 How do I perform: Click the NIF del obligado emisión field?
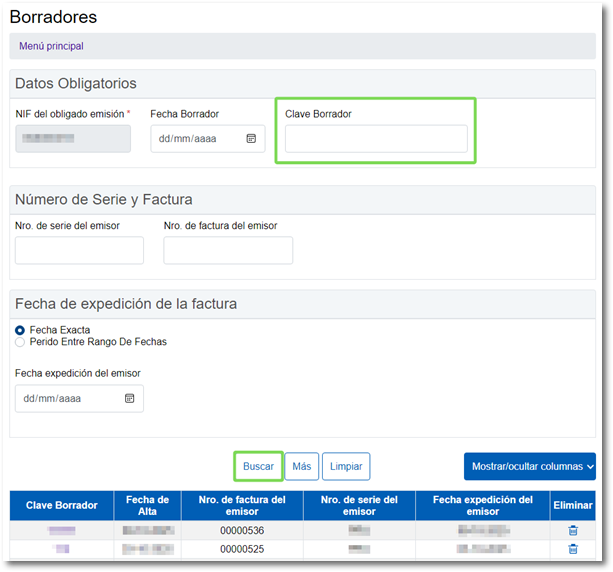(x=73, y=139)
